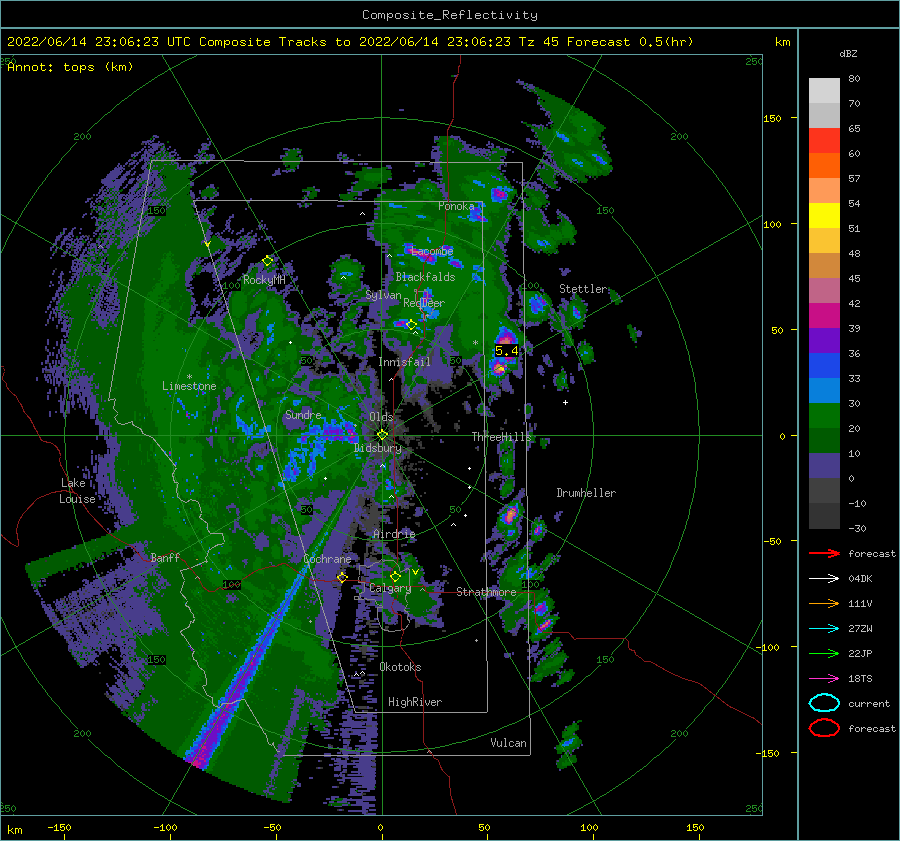
Task: Click the 'Annot: tops (km)' label
Action: [70, 67]
